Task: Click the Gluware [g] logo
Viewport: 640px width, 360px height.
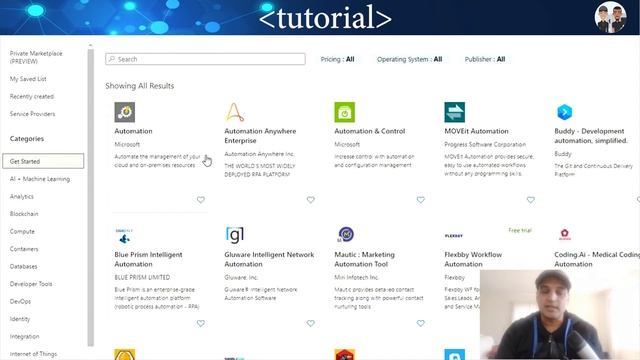Action: click(235, 235)
